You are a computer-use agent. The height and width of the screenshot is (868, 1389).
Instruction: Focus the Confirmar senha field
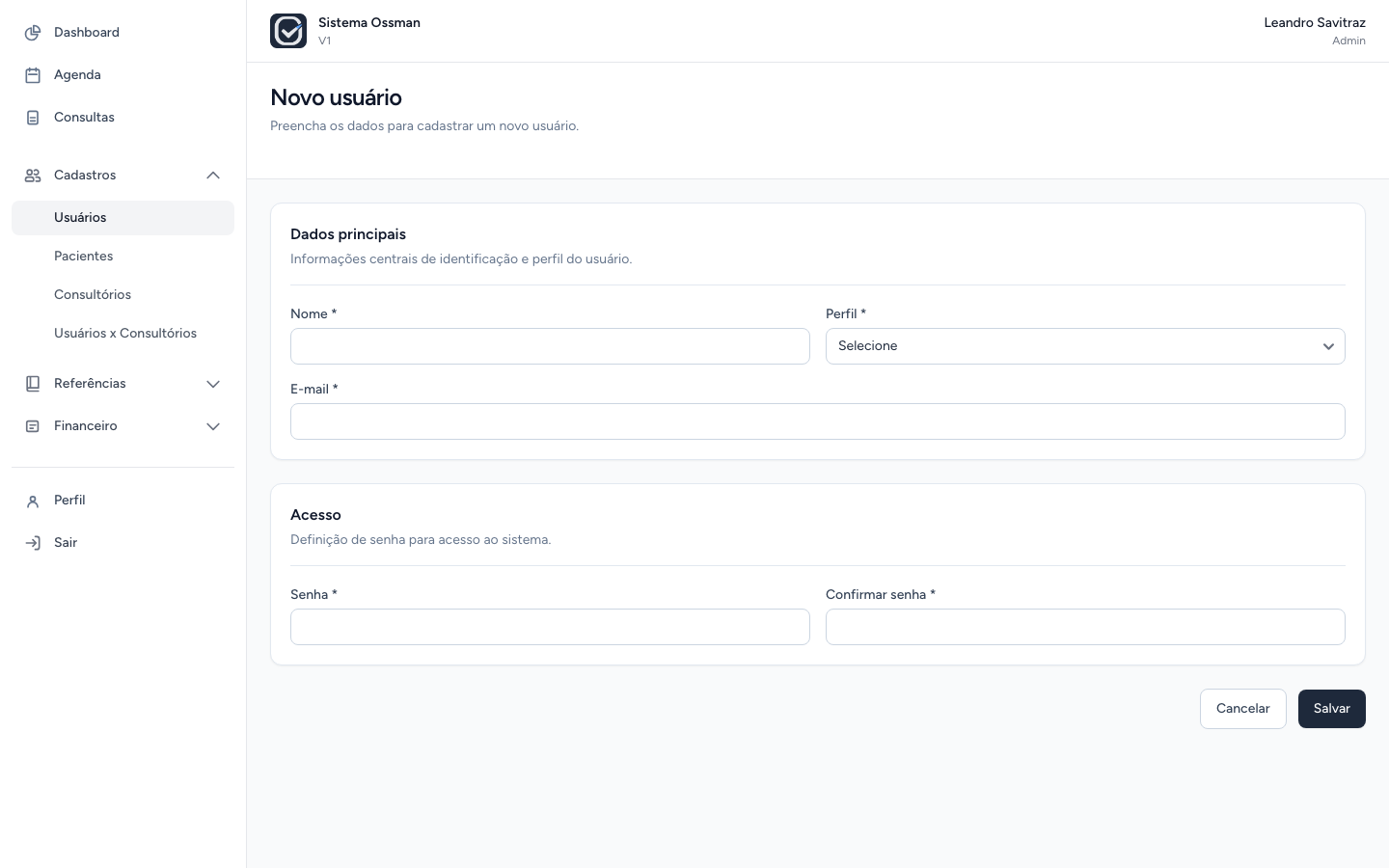[1085, 627]
